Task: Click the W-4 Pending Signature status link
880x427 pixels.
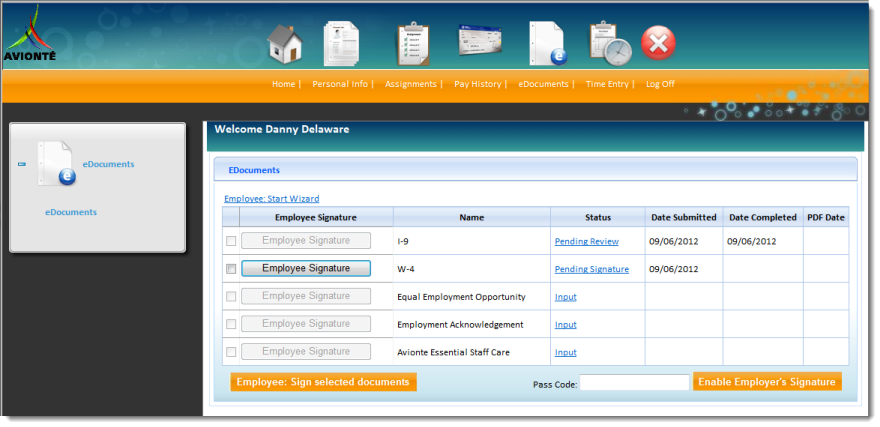Action: point(591,269)
